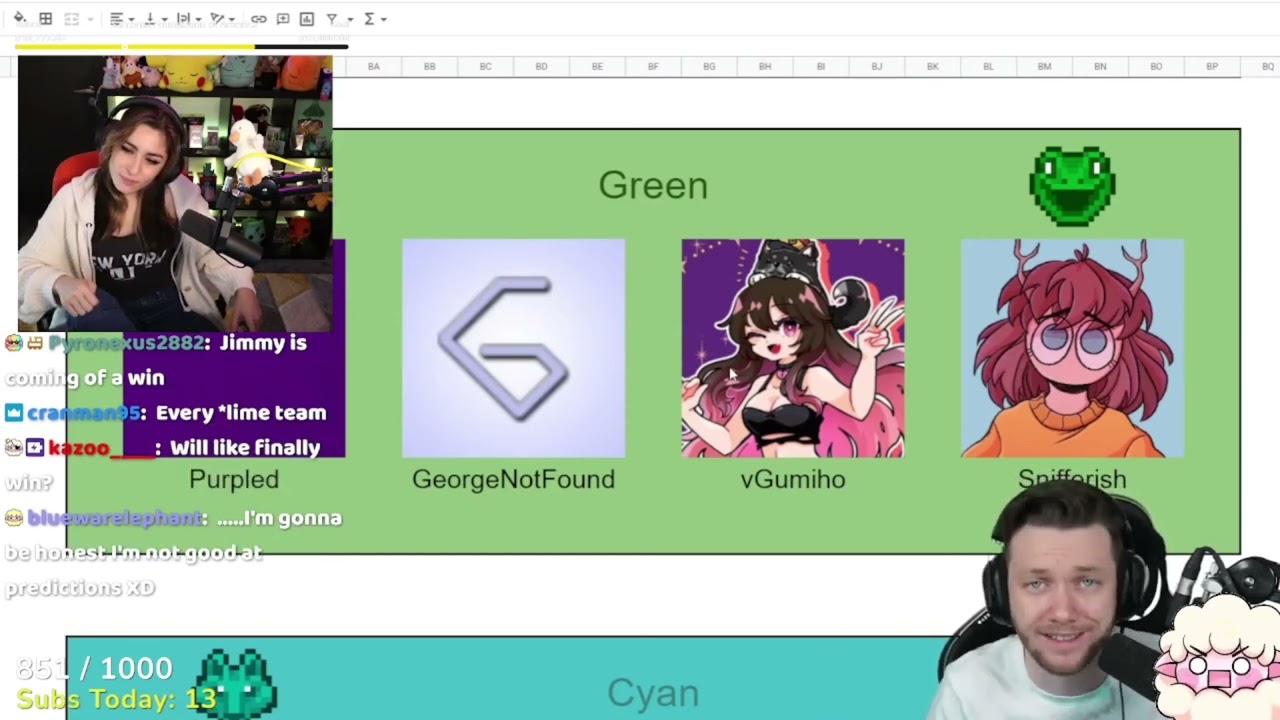Click the "Green" team title
The height and width of the screenshot is (720, 1280).
653,186
